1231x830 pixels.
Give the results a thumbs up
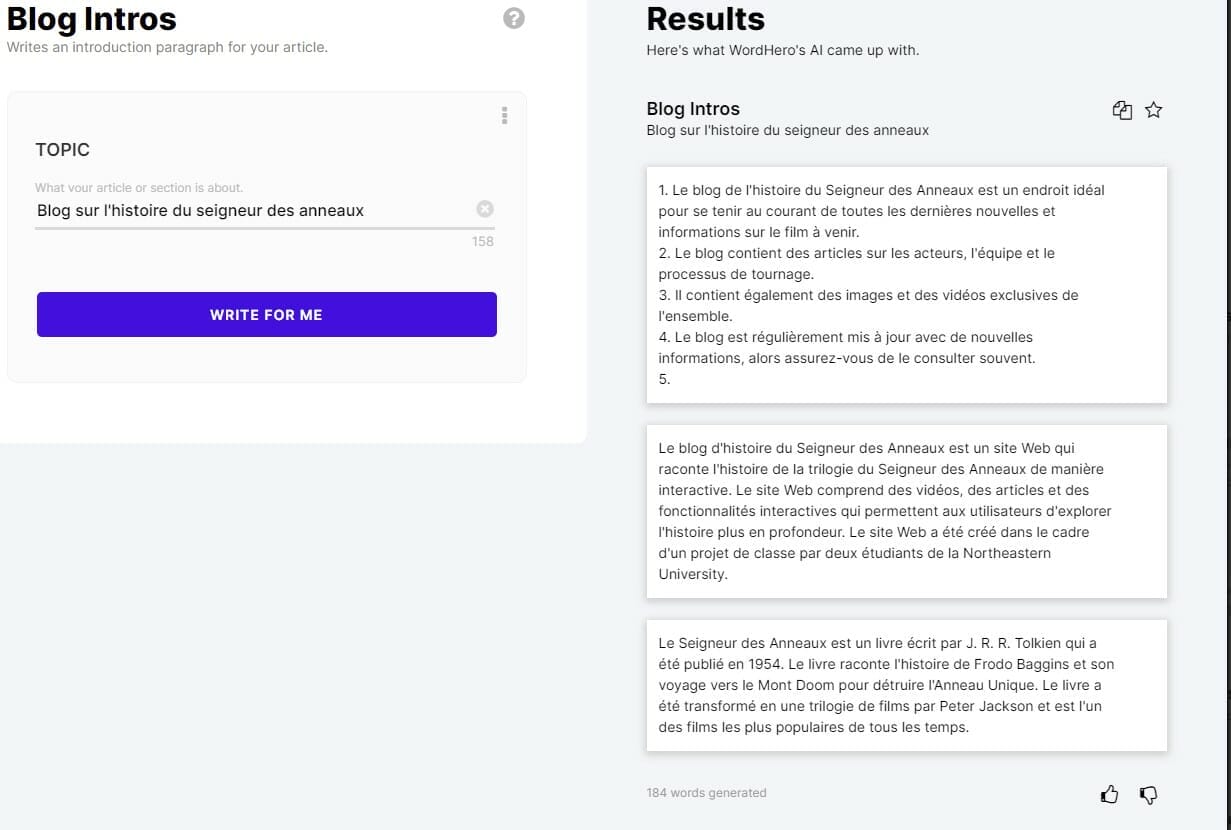click(1109, 795)
